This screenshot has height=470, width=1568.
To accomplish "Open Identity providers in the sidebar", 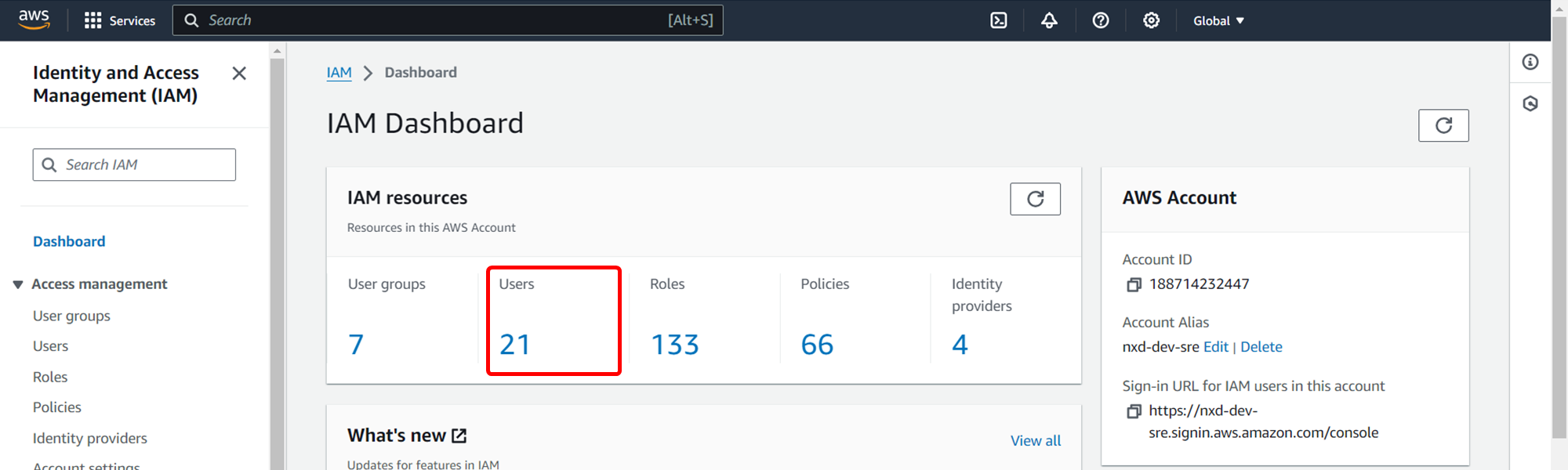I will [90, 438].
